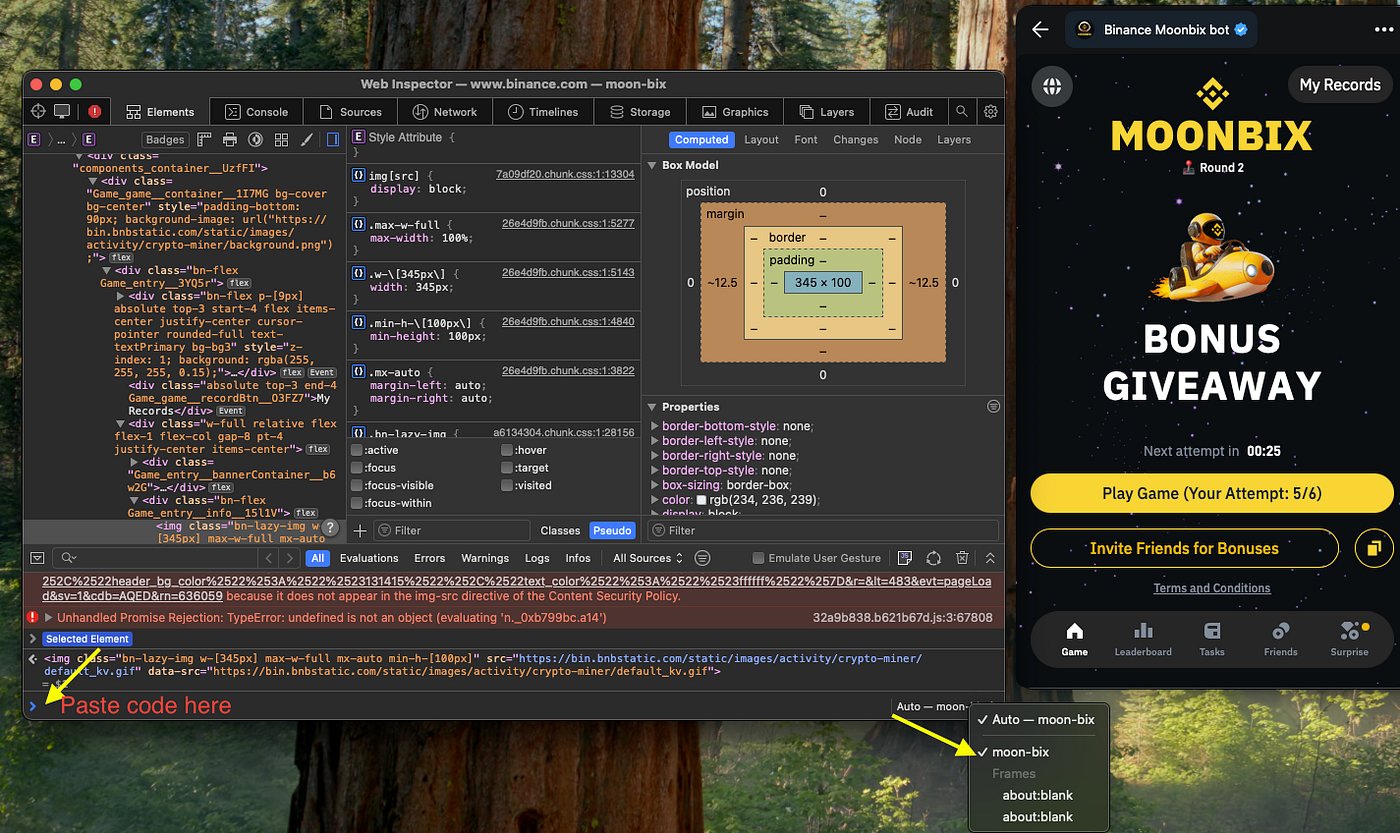Viewport: 1400px width, 833px height.
Task: Open Friends in Moonbix bottom navigation
Action: point(1280,639)
